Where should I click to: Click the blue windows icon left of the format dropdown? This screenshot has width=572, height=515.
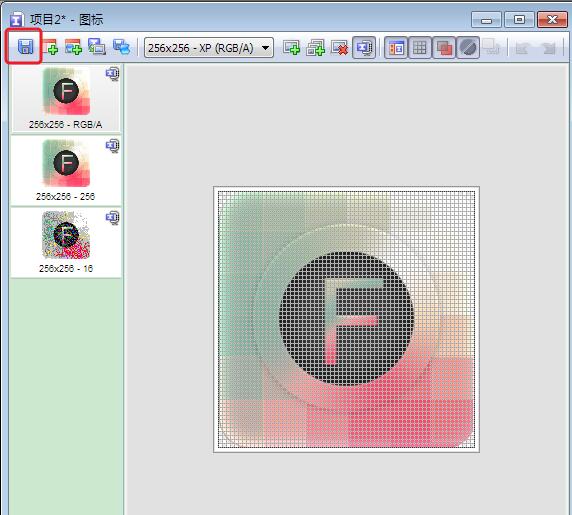click(121, 47)
